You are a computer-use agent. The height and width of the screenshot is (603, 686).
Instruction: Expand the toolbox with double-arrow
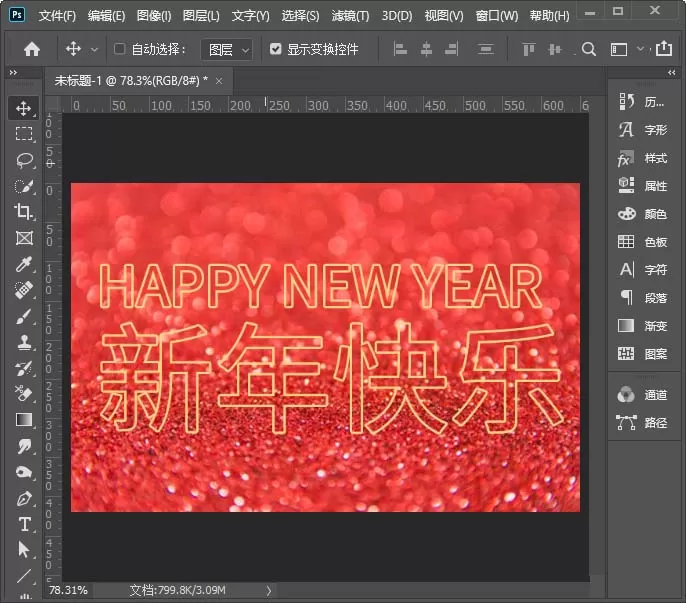pos(13,72)
